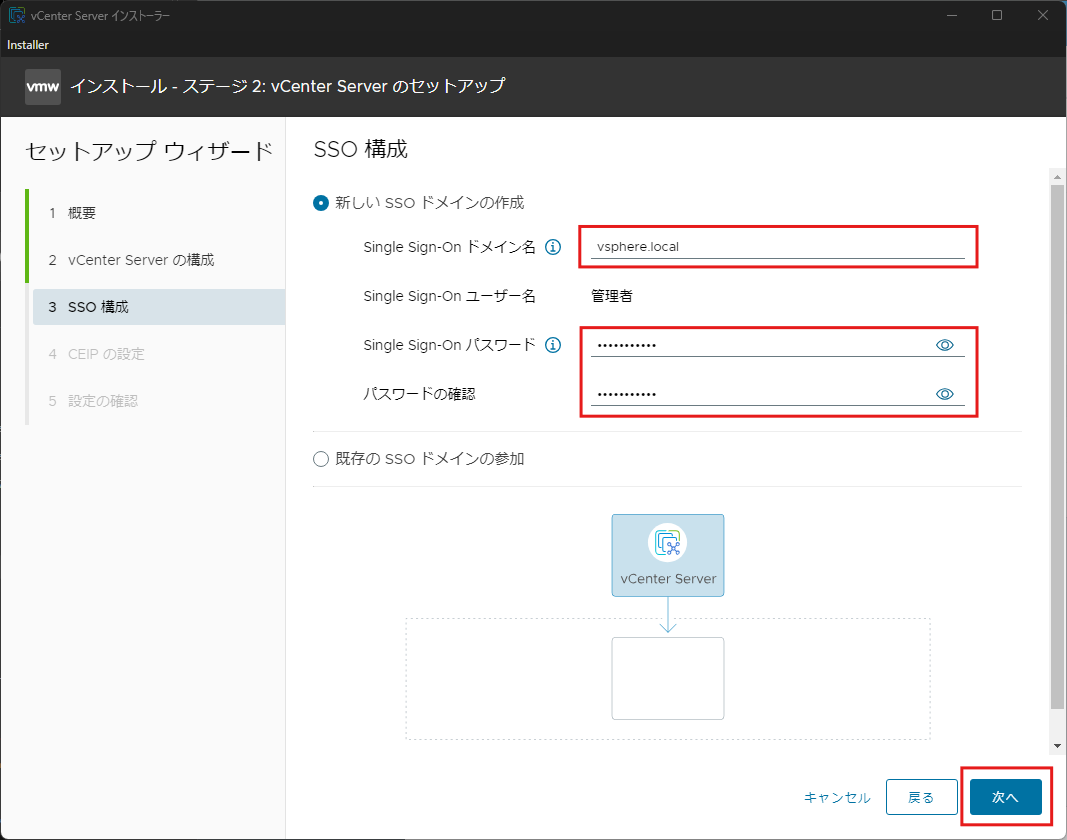Go to wizard step 1 概要
The height and width of the screenshot is (840, 1067).
coord(159,213)
